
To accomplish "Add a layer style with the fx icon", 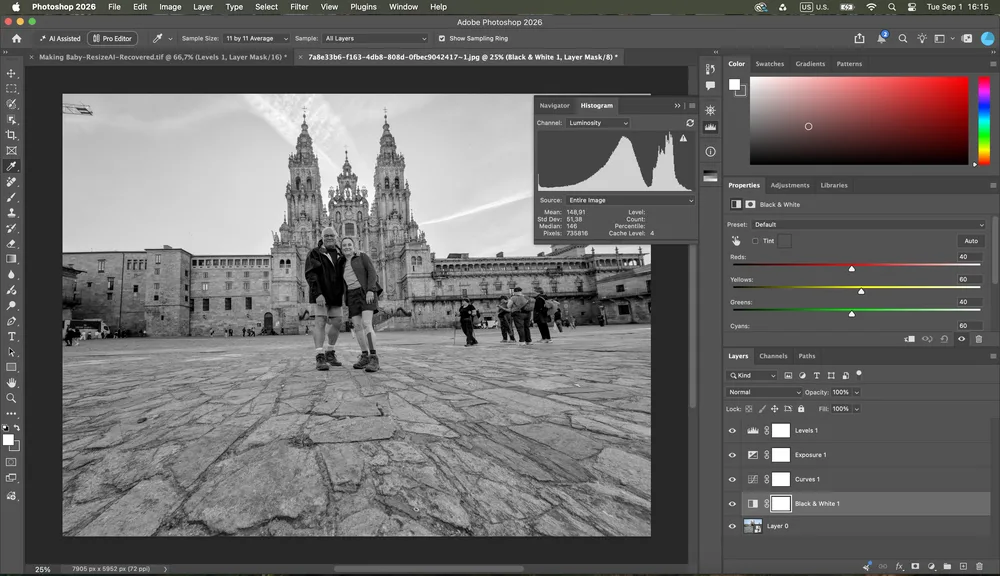I will 899,566.
